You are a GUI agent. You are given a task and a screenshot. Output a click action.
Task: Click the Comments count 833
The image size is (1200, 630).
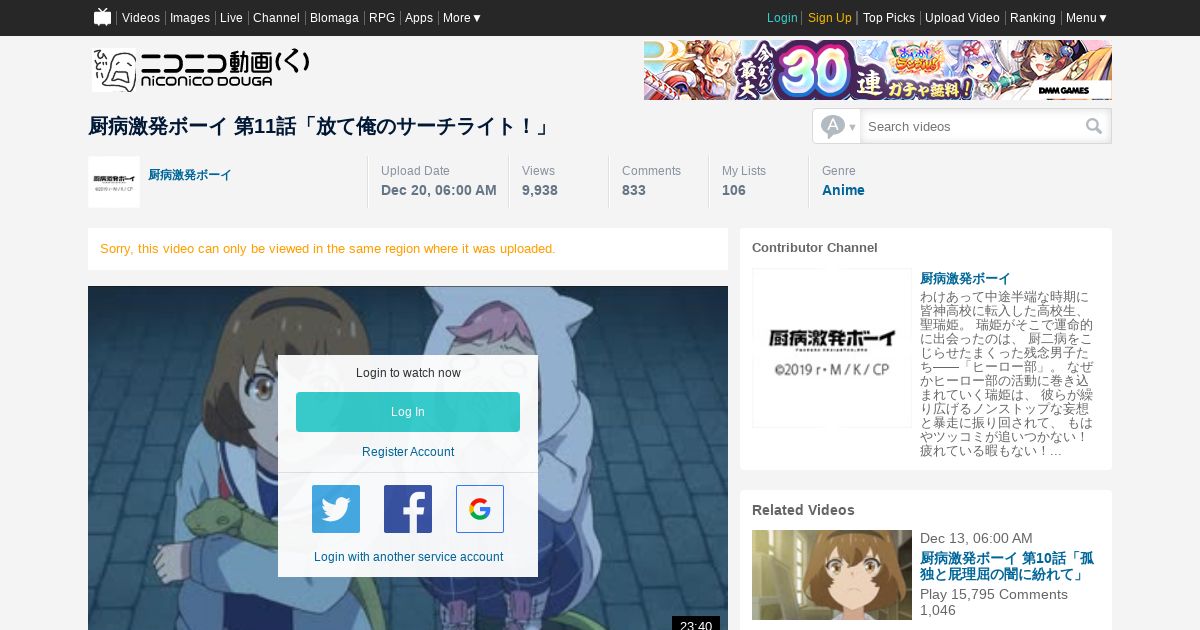tap(634, 190)
